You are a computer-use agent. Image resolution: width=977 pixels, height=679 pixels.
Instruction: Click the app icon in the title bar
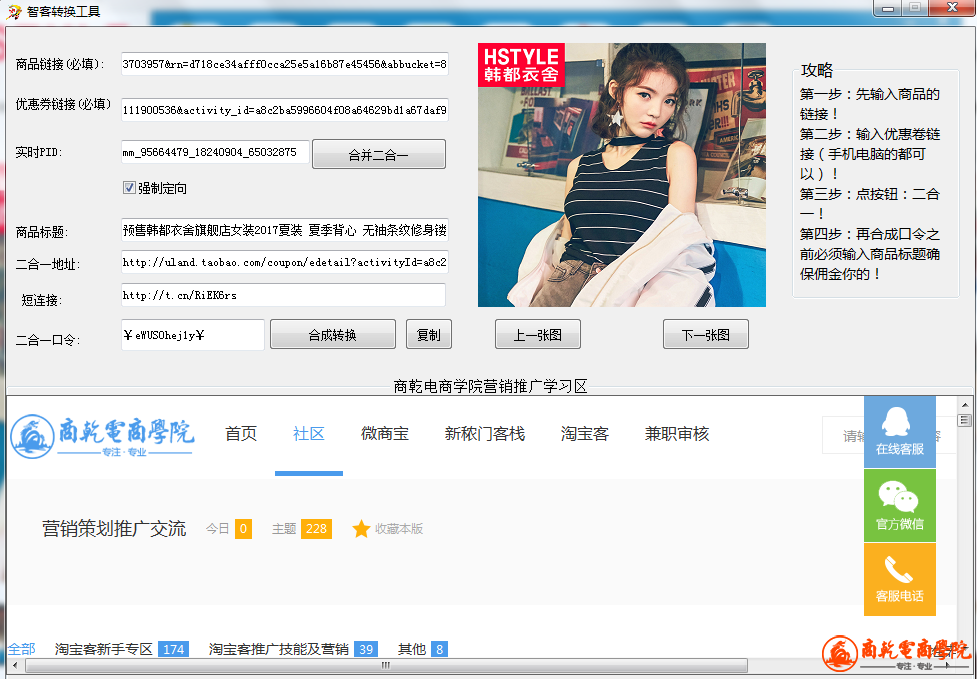(14, 9)
